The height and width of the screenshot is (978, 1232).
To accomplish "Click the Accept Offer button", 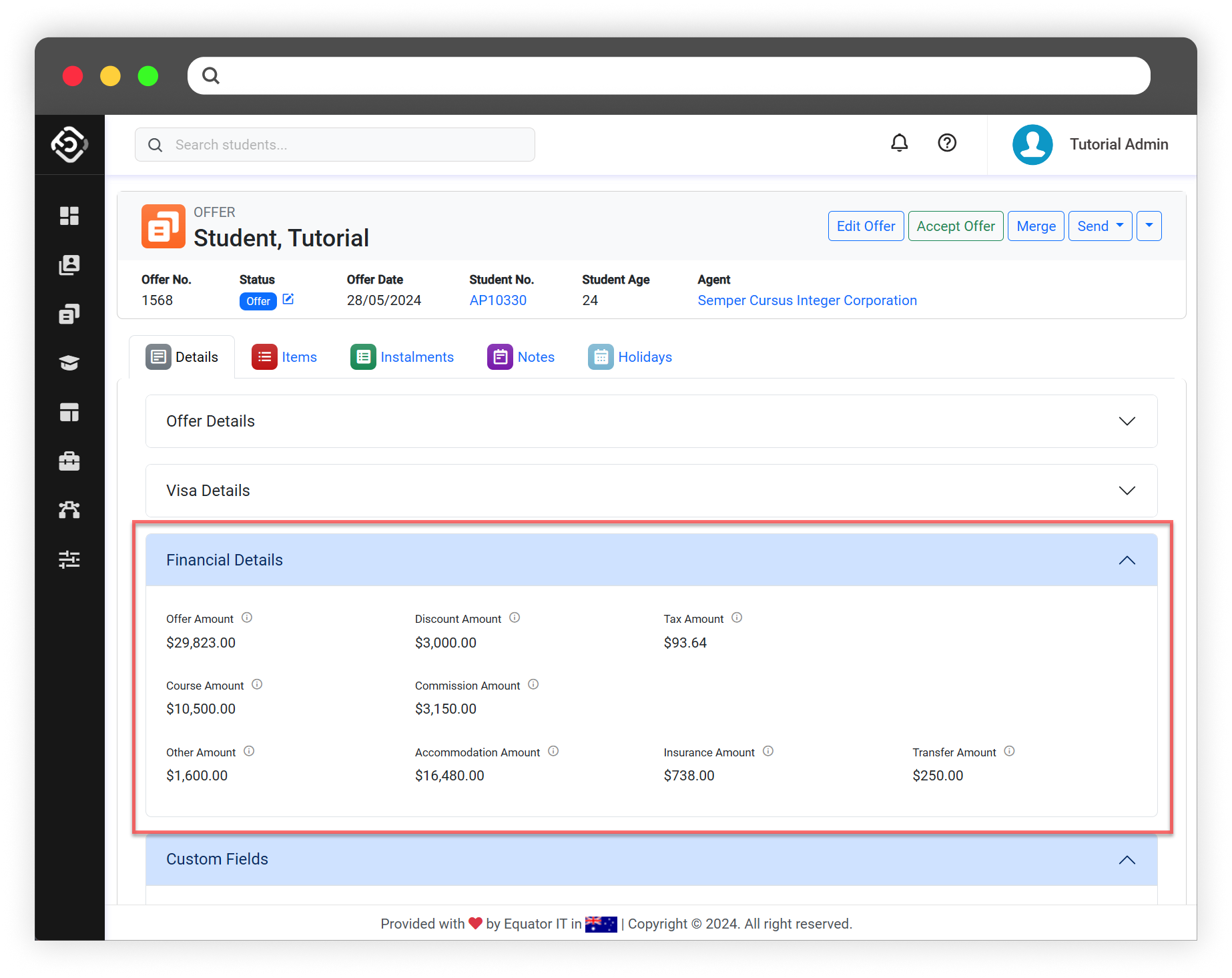I will [x=955, y=226].
